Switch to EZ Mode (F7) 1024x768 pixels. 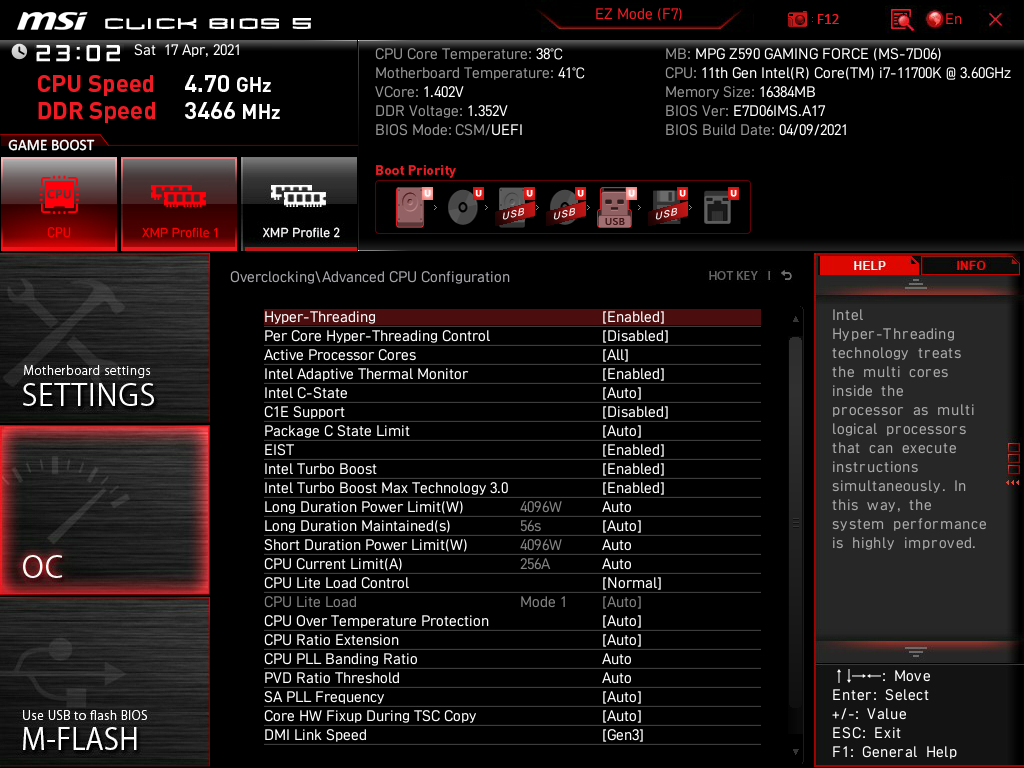(x=638, y=14)
